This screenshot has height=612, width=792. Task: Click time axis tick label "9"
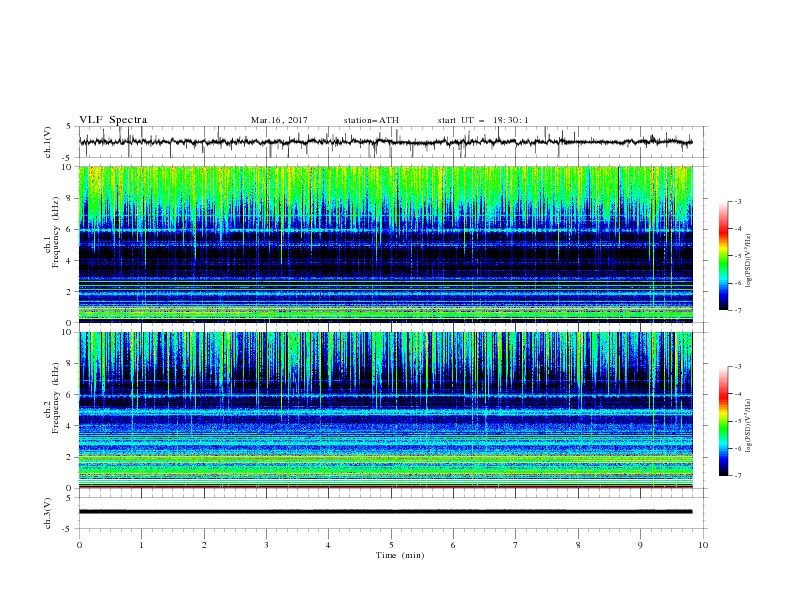640,545
